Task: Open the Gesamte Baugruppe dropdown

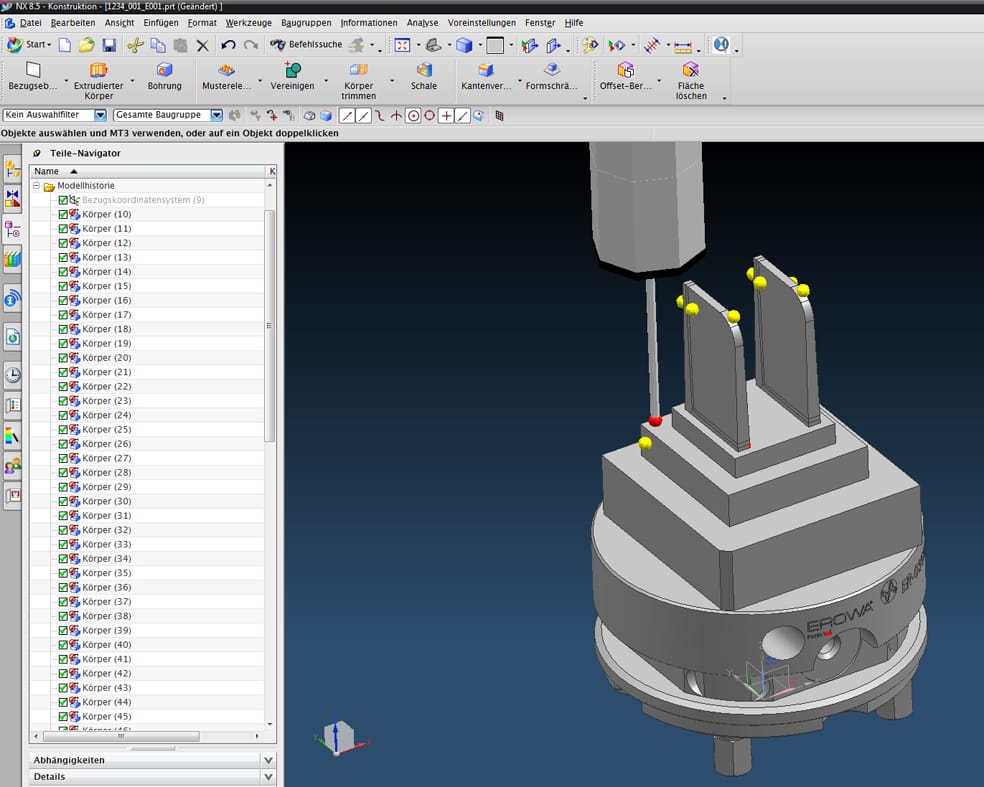Action: (217, 115)
